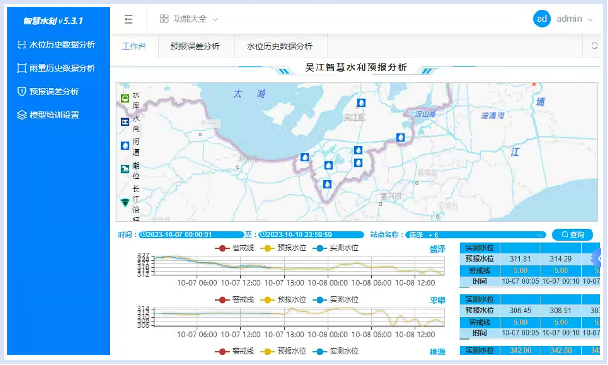The width and height of the screenshot is (608, 365).
Task: Click the 盛泽 station title link
Action: [437, 249]
